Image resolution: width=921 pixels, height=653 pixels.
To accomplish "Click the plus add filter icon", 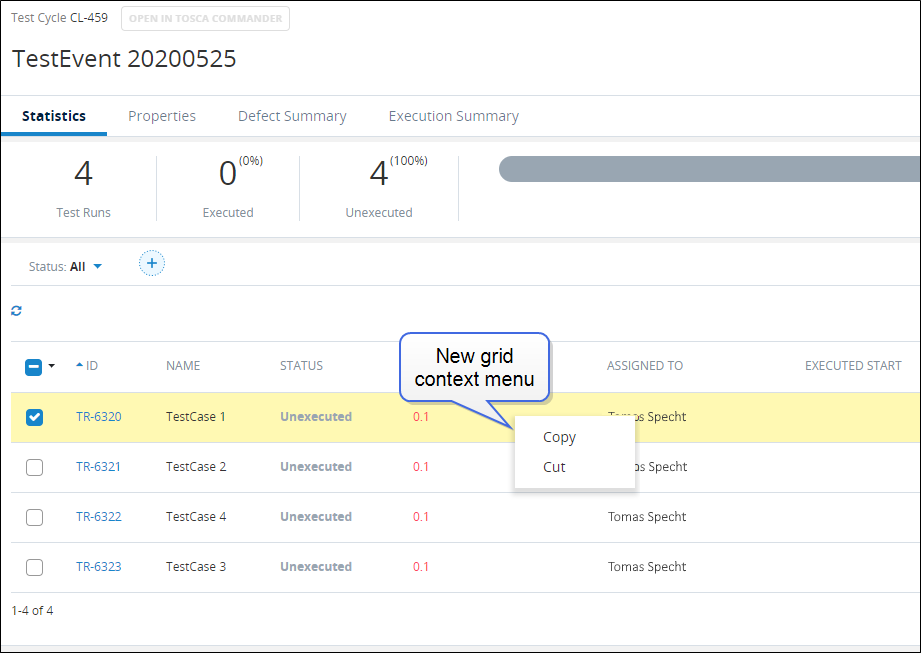I will point(152,264).
